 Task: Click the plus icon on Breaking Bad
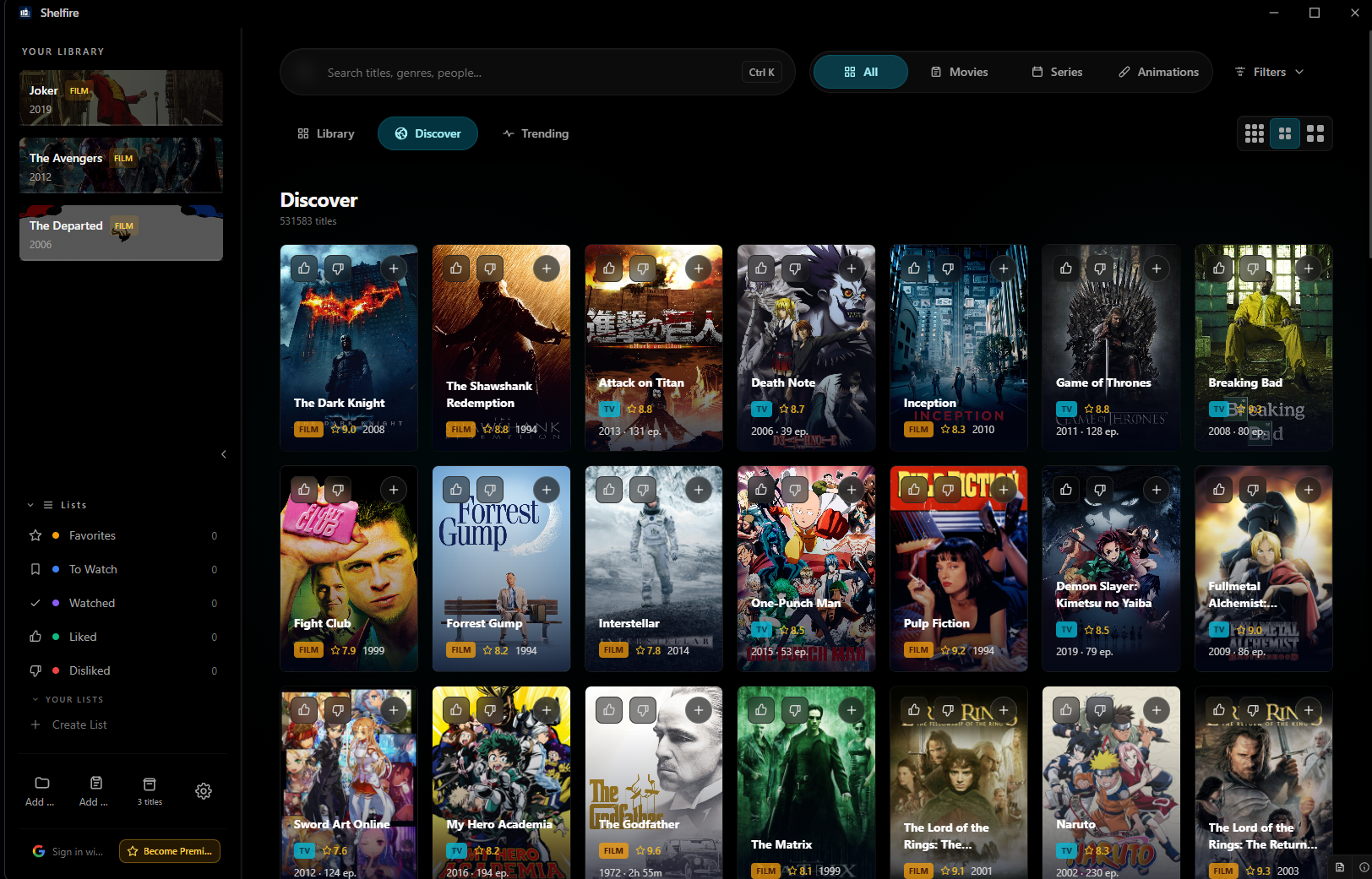click(x=1309, y=269)
